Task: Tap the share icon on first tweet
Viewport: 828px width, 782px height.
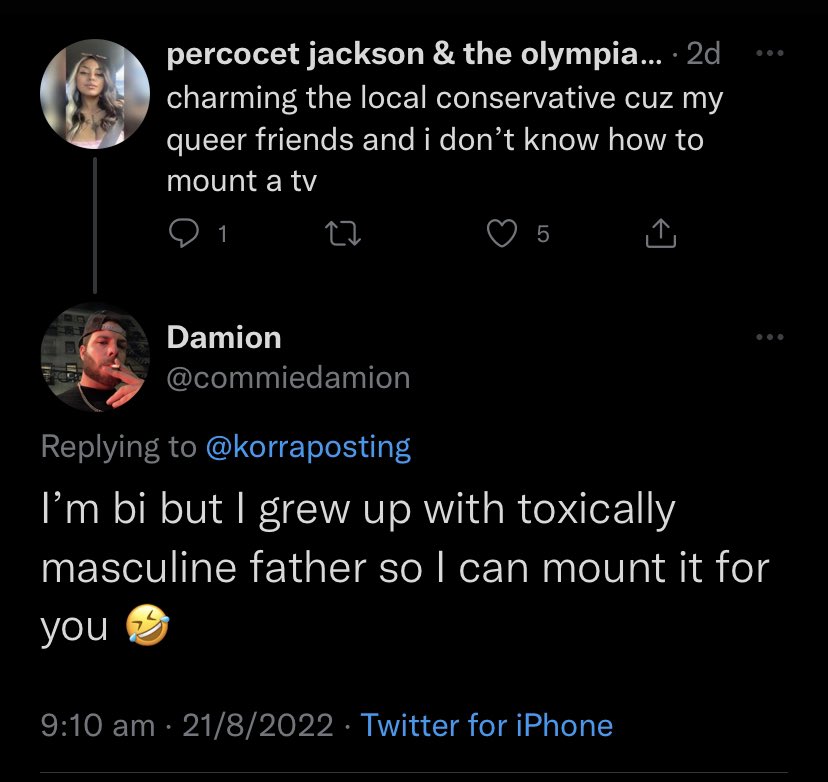Action: pos(661,233)
